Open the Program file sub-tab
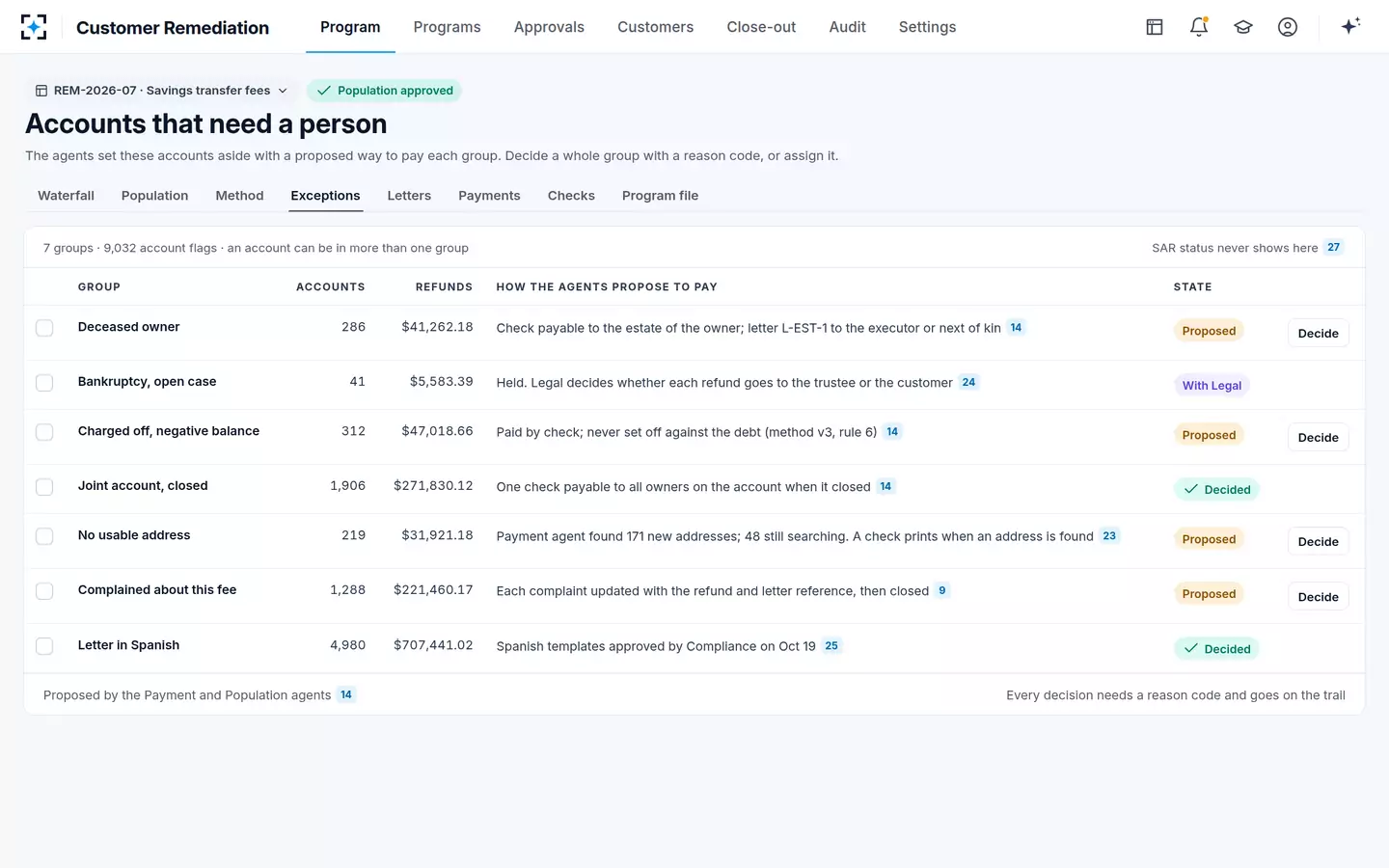 coord(660,196)
